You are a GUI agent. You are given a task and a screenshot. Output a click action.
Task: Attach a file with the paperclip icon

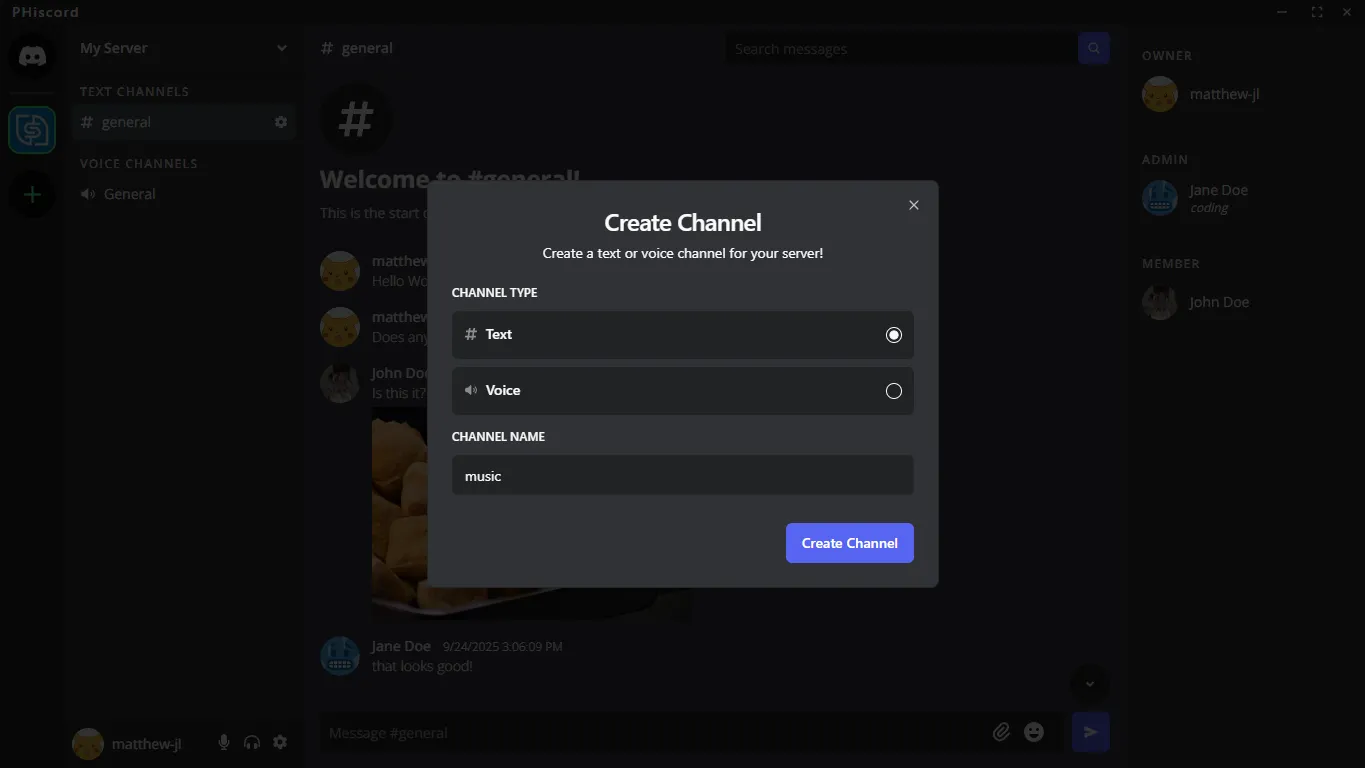(1001, 733)
